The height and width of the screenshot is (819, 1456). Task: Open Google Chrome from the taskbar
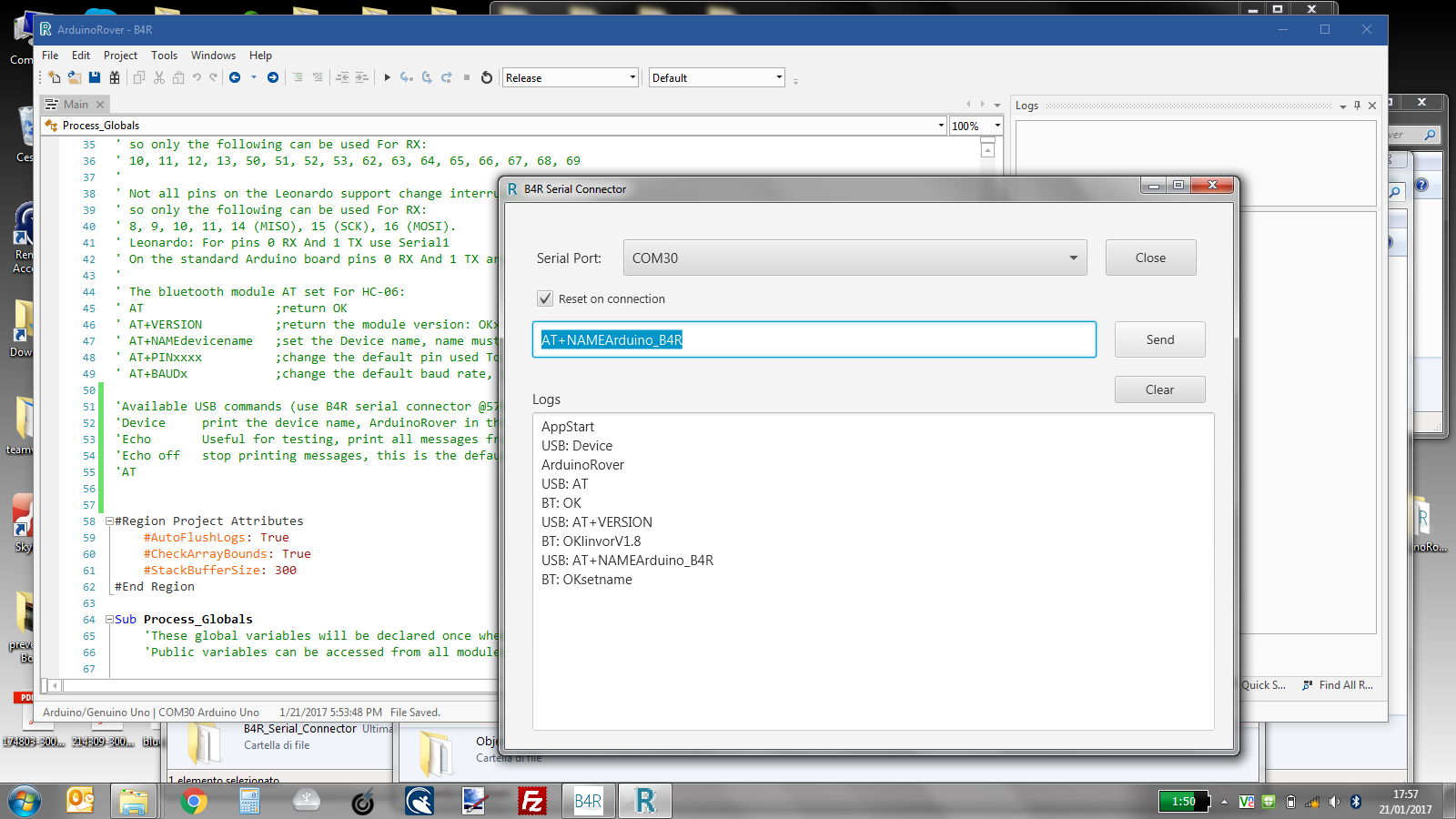[x=193, y=801]
